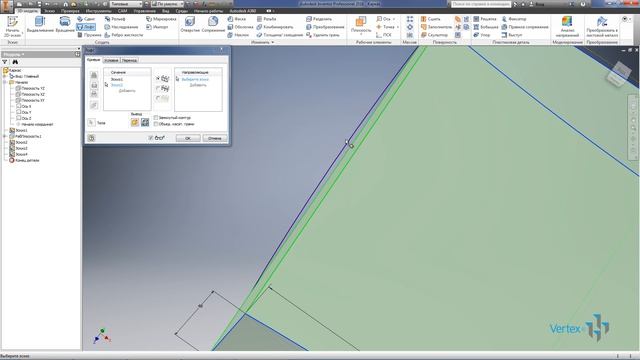The height and width of the screenshot is (360, 640).
Task: Open the Типовая appearance dropdown
Action: (x=126, y=4)
